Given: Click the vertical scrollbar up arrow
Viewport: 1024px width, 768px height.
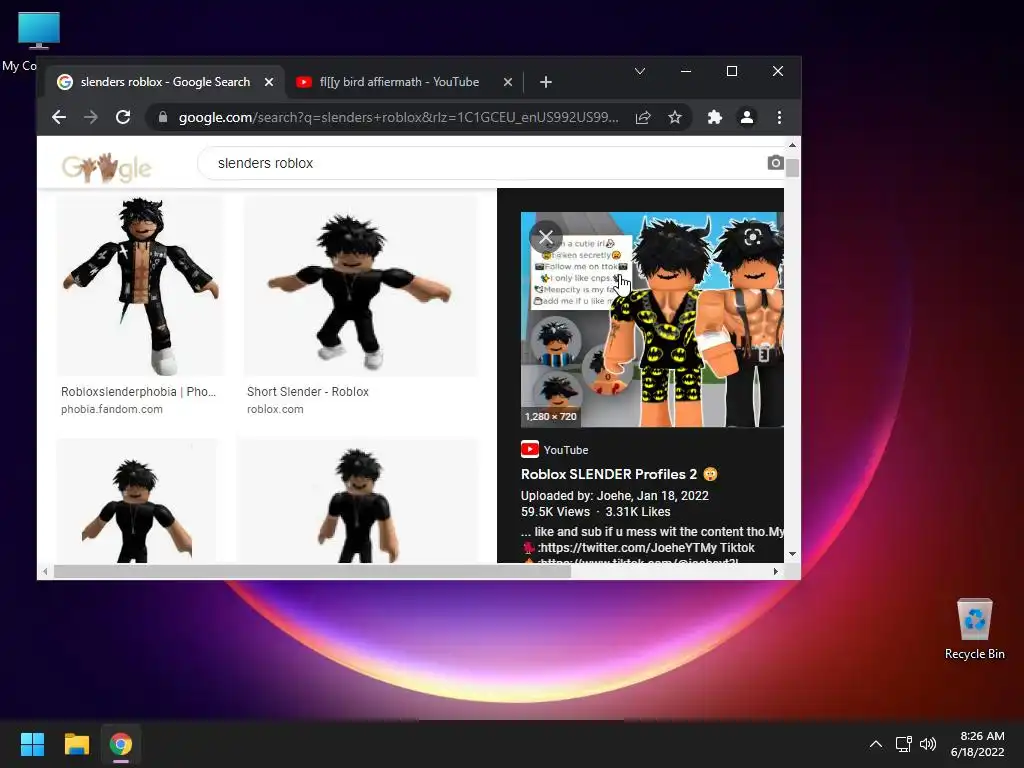Looking at the screenshot, I should pyautogui.click(x=792, y=145).
